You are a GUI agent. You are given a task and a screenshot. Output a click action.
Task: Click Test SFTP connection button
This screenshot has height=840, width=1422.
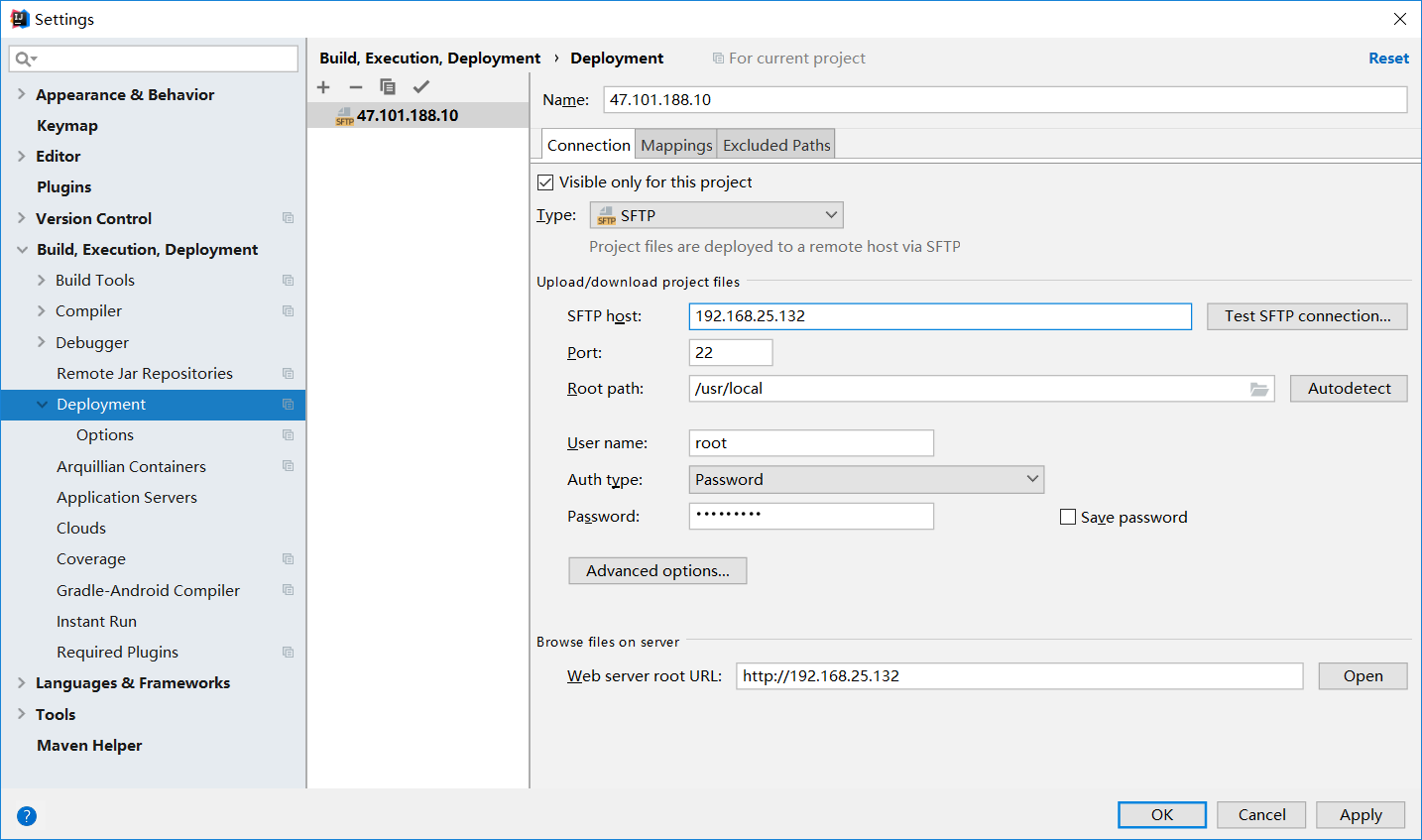[x=1307, y=316]
